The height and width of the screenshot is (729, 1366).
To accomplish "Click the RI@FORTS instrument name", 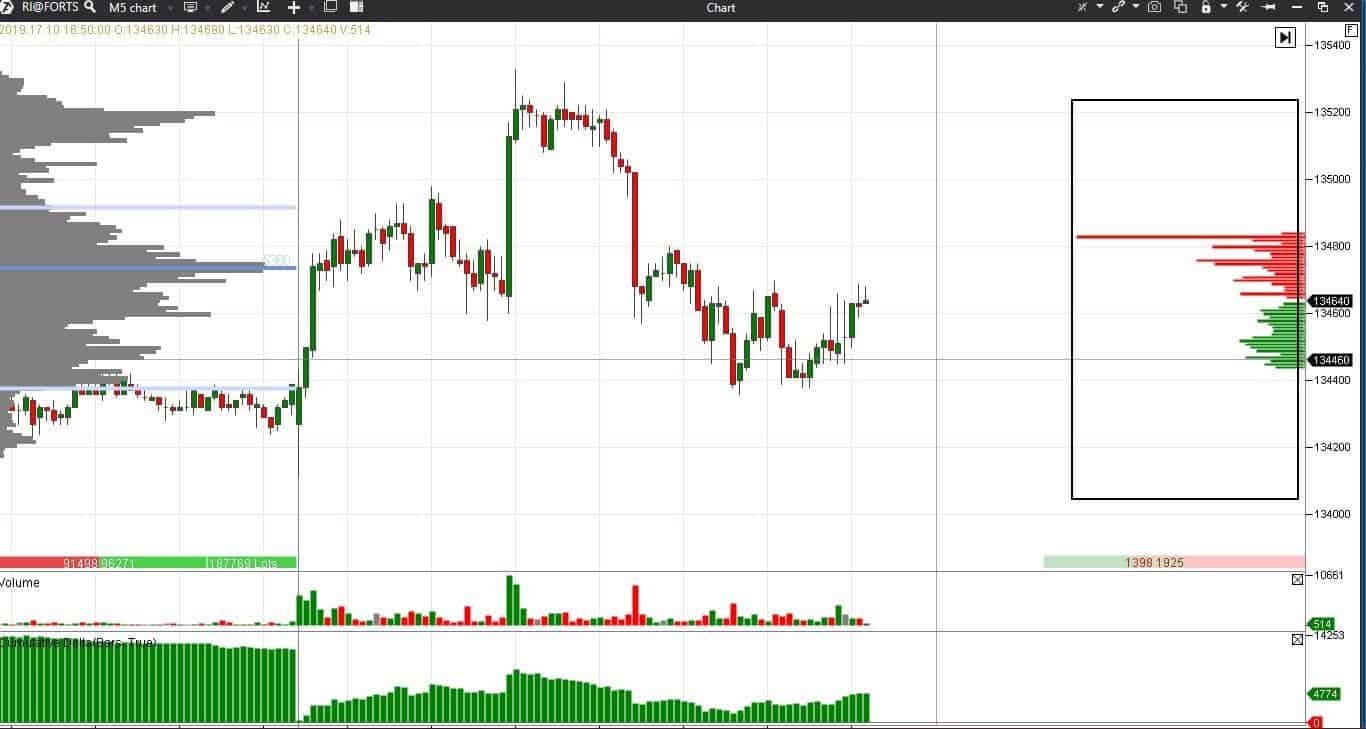I will coord(48,8).
